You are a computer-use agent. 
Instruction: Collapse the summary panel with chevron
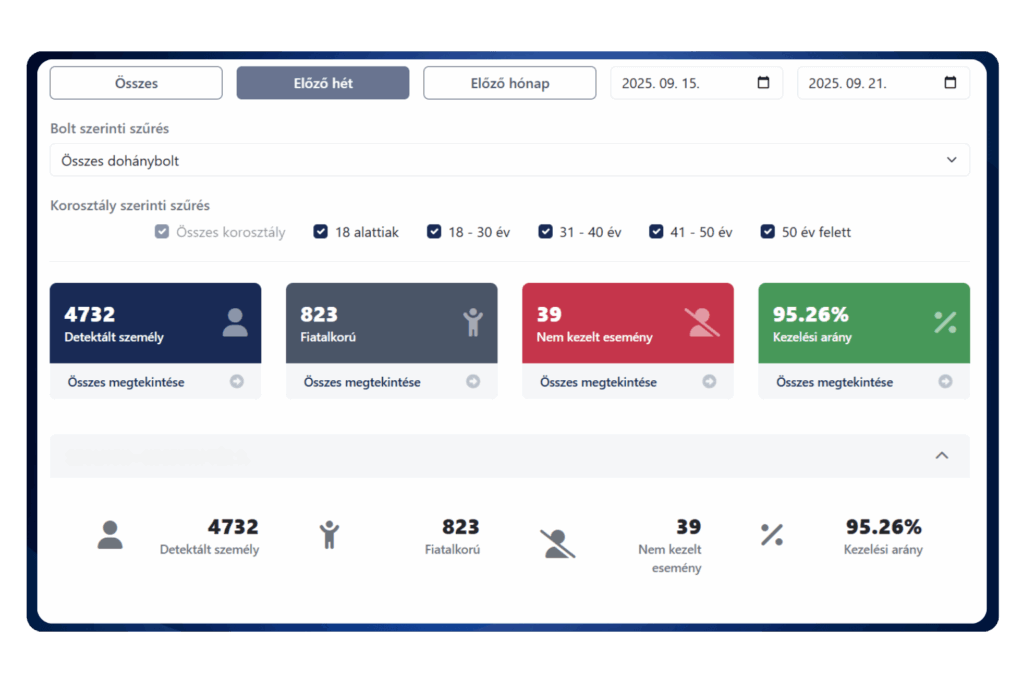(x=941, y=456)
